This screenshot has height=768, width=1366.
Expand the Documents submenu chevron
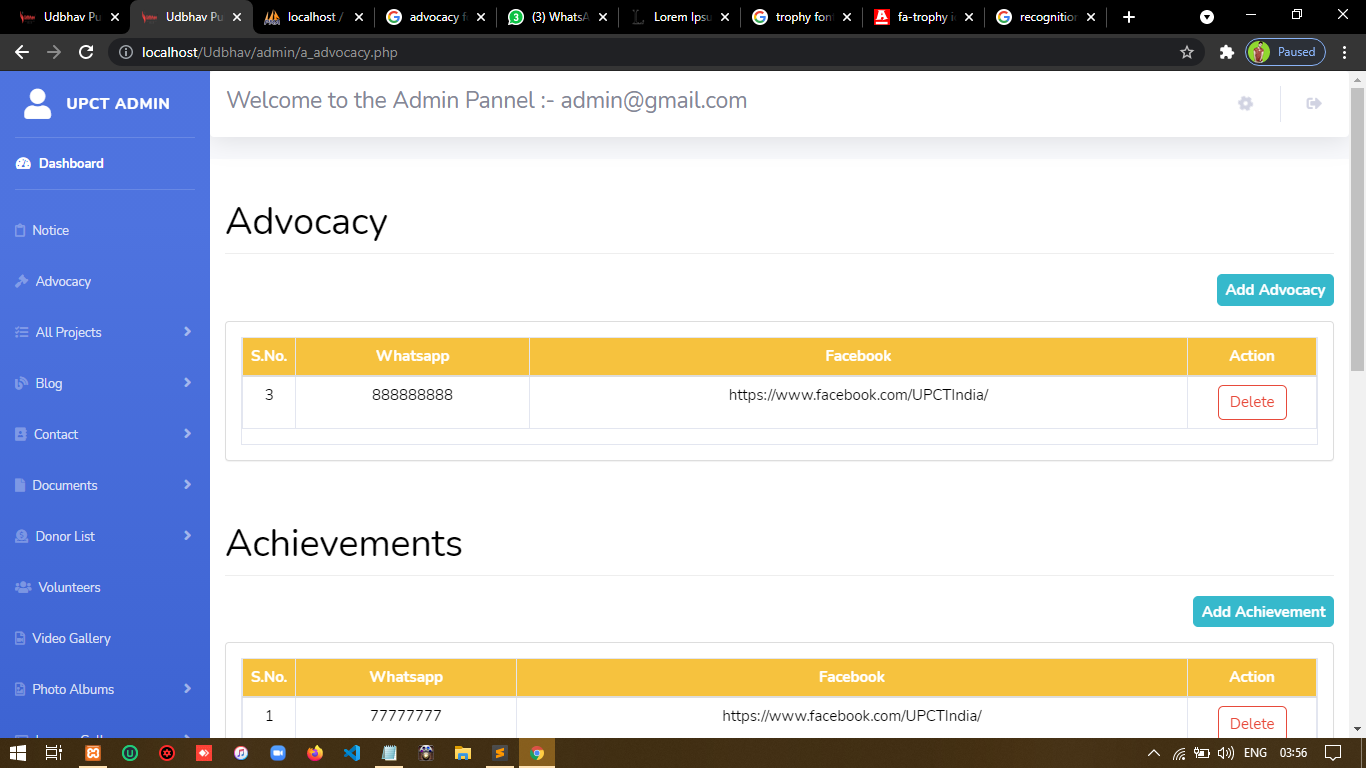(x=187, y=484)
